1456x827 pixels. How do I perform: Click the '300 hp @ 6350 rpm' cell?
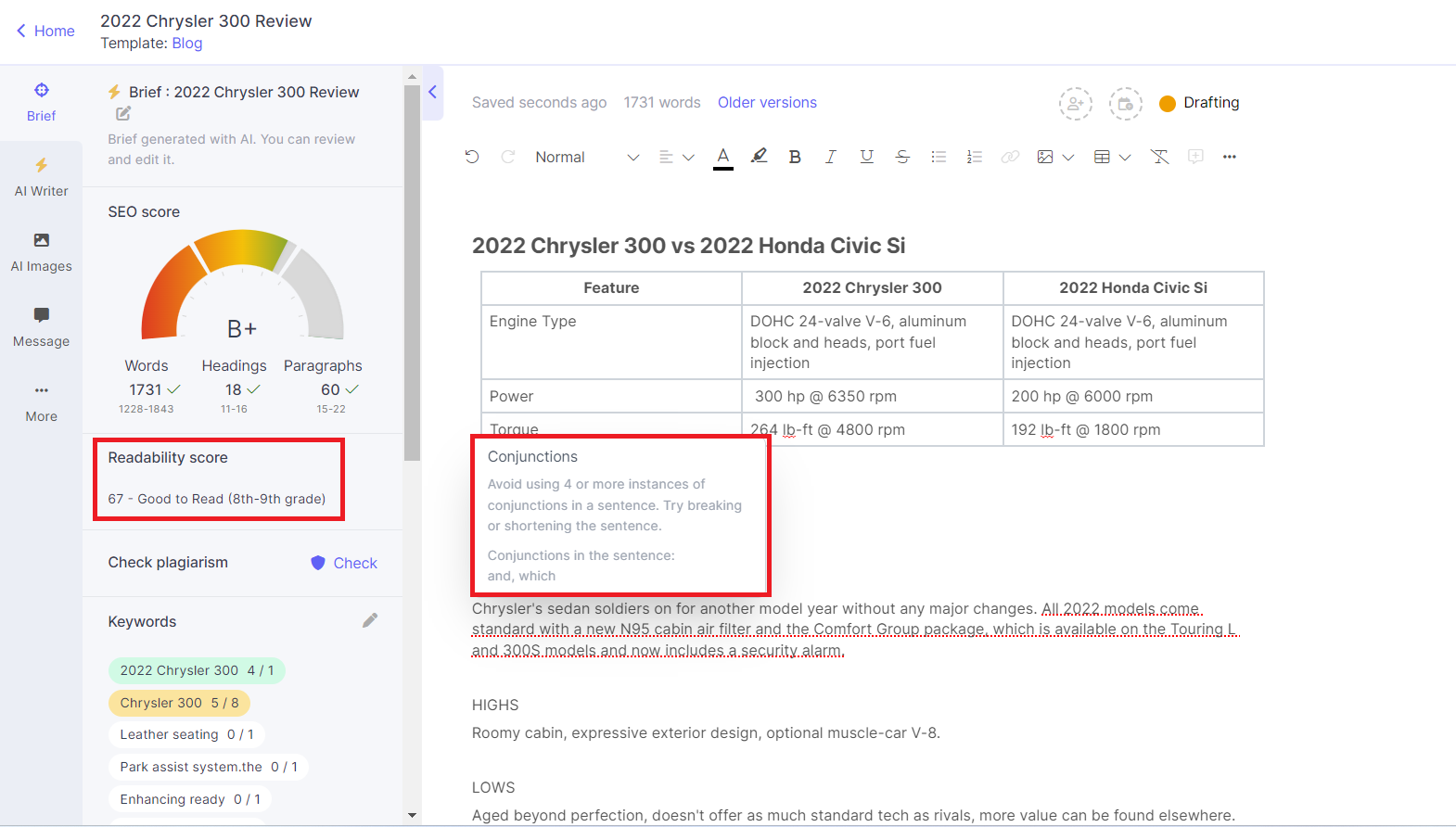click(872, 396)
